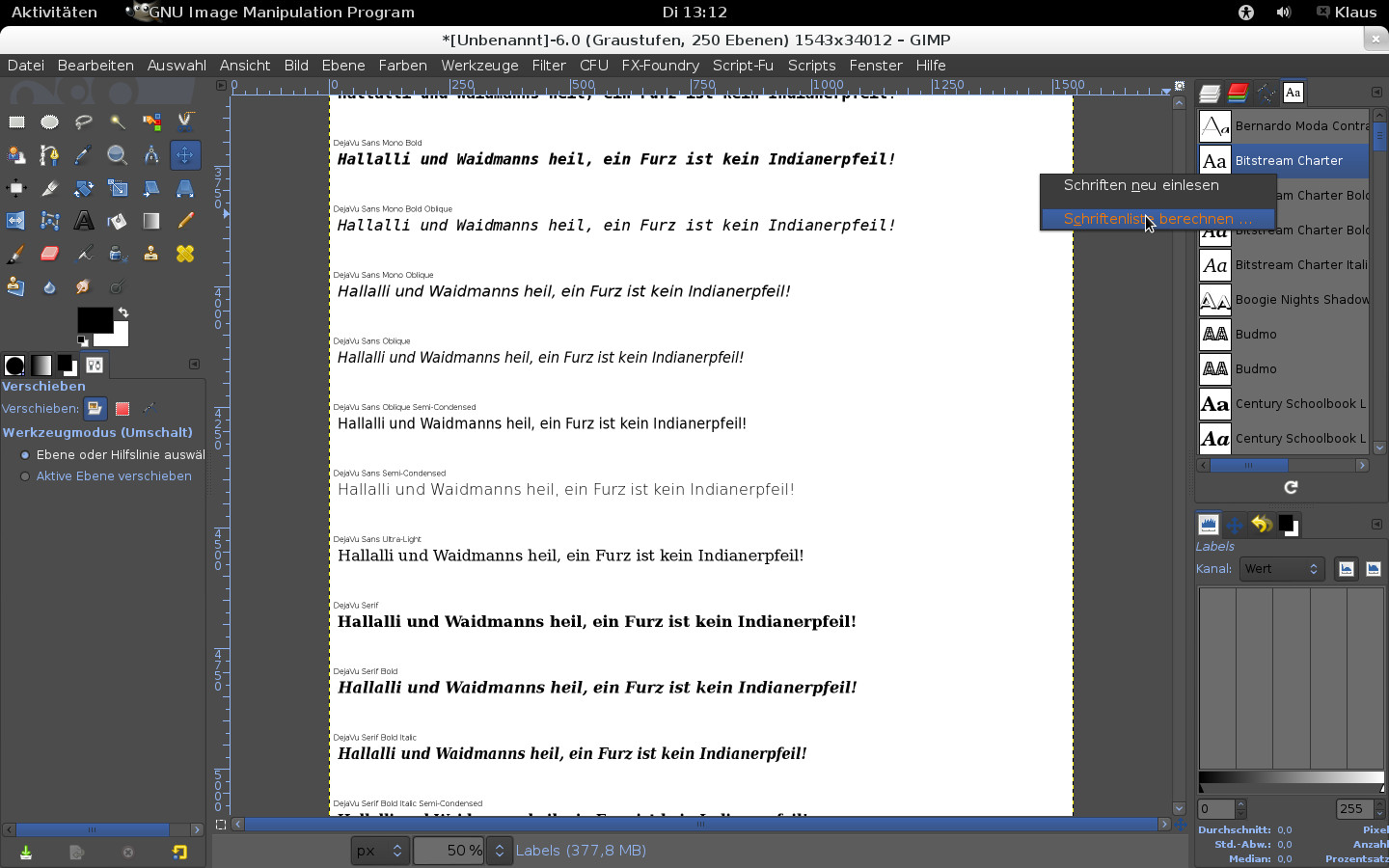The image size is (1389, 868).
Task: Select the Move tool
Action: tap(185, 154)
